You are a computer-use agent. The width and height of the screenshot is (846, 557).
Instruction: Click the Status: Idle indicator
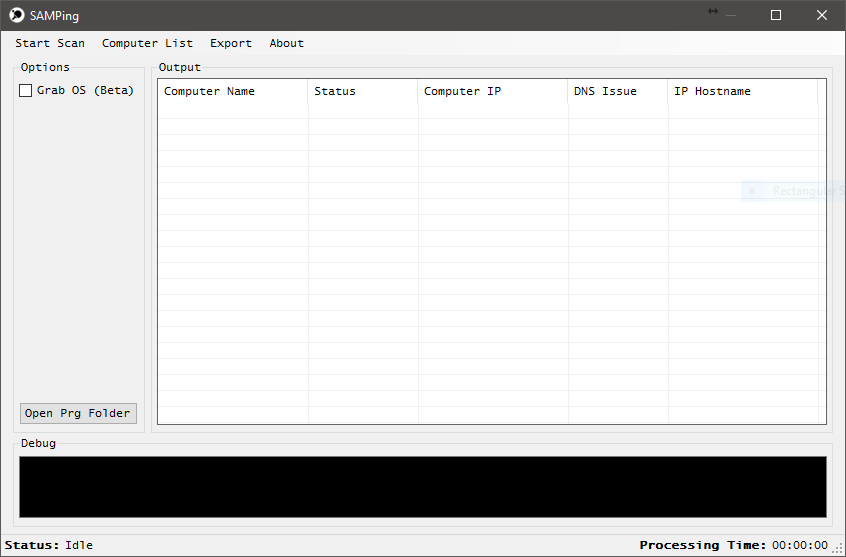click(x=49, y=545)
